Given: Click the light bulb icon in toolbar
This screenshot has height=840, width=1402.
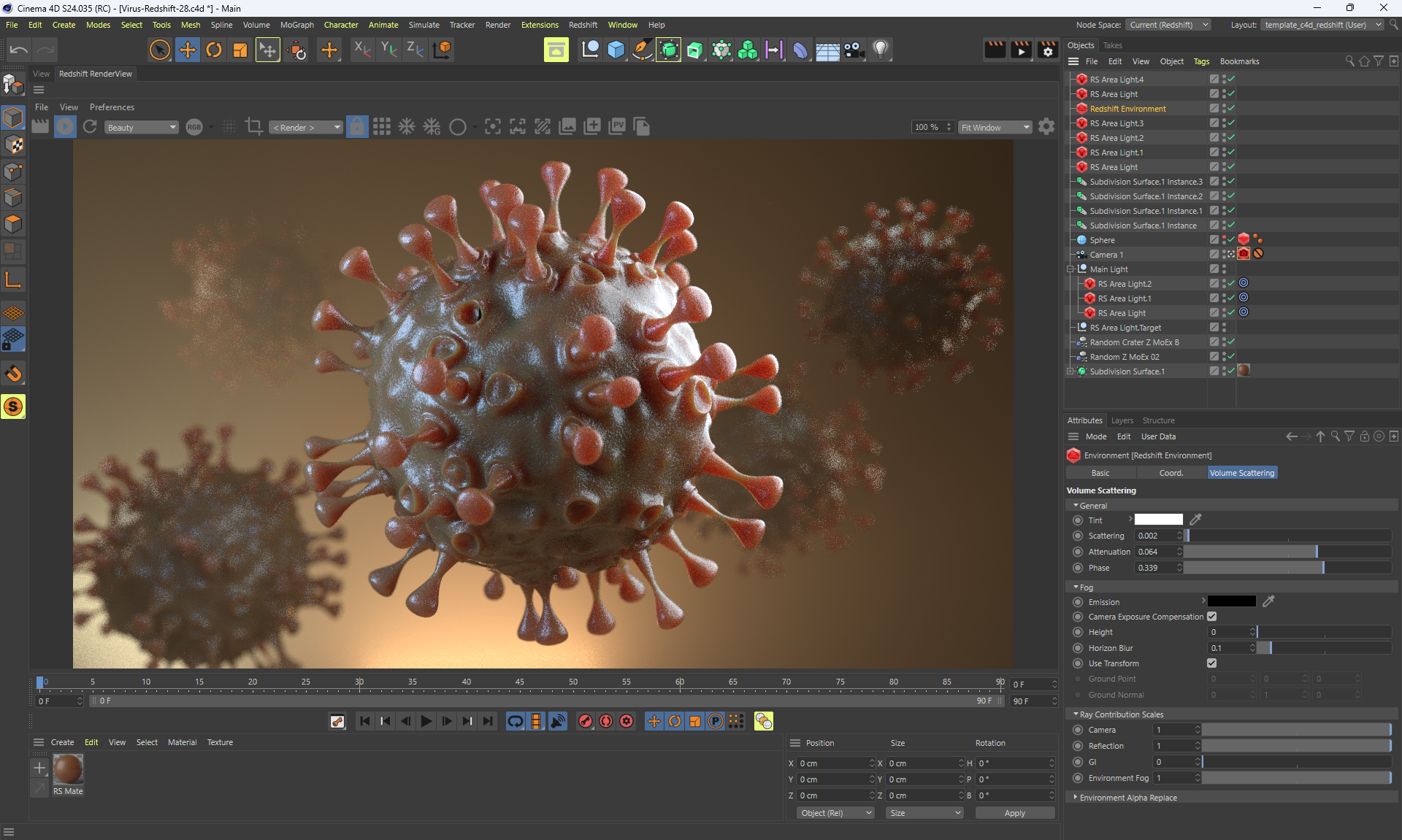Looking at the screenshot, I should 881,50.
